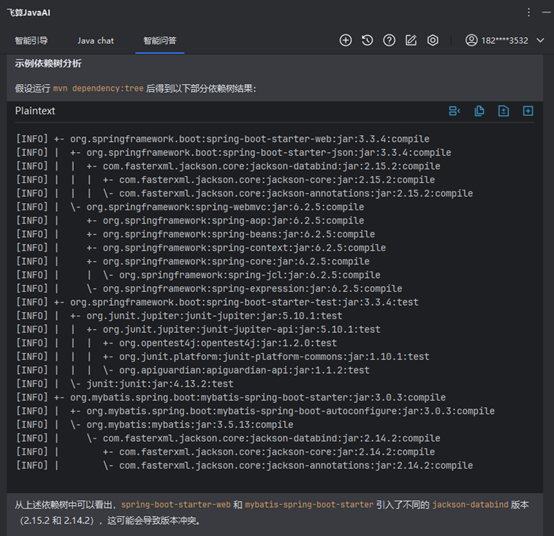Image resolution: width=554 pixels, height=536 pixels.
Task: Open the help question mark icon
Action: (389, 40)
